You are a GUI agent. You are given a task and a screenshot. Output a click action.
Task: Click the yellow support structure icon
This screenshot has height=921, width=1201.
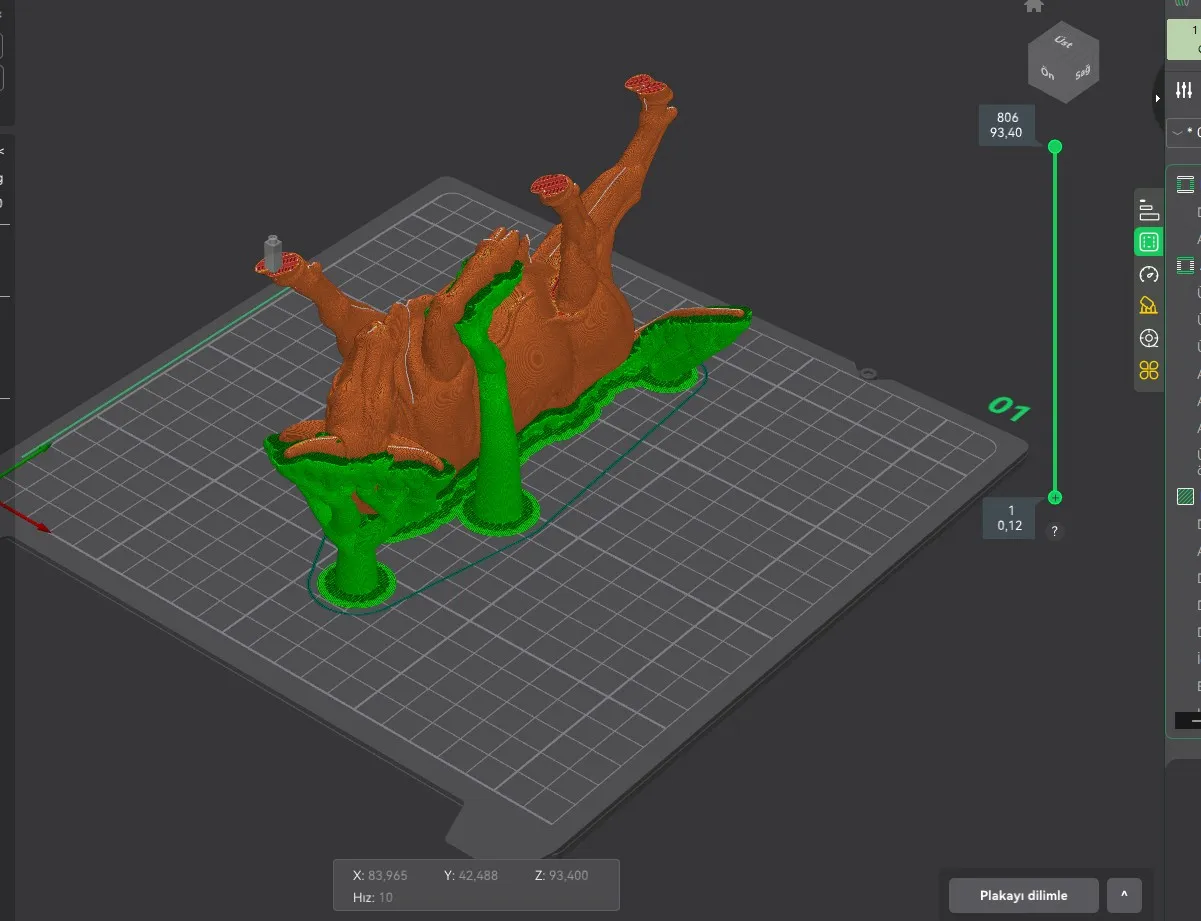(1149, 306)
